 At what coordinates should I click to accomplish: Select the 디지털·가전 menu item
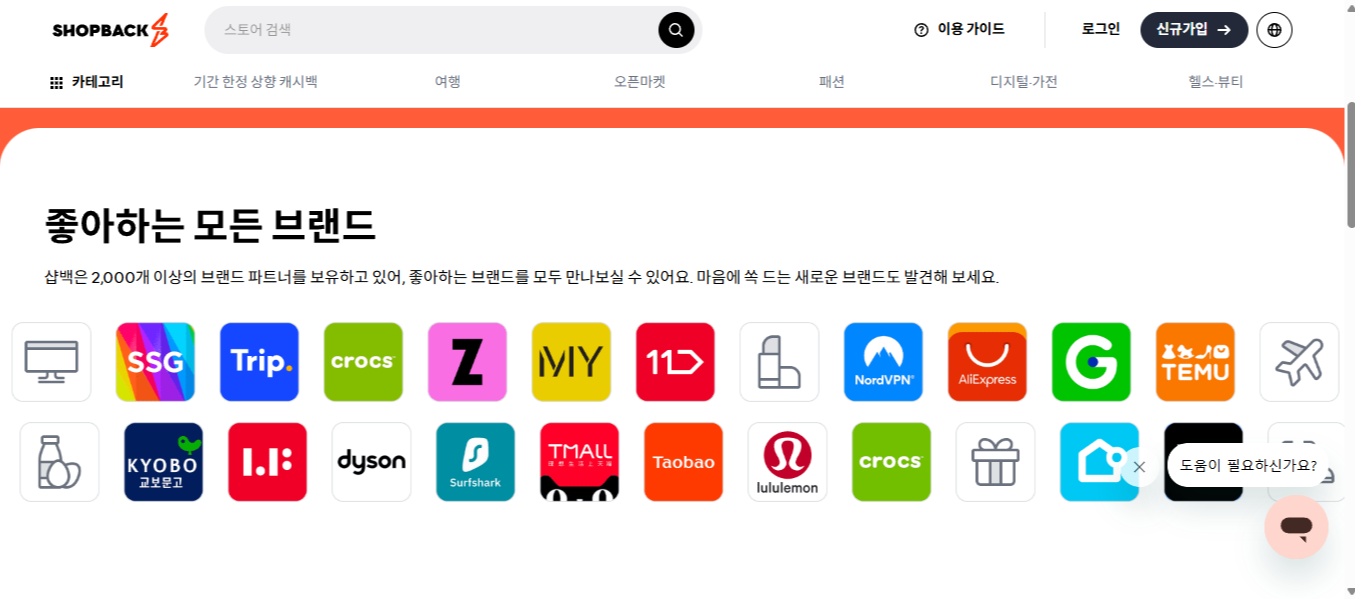tap(1024, 82)
